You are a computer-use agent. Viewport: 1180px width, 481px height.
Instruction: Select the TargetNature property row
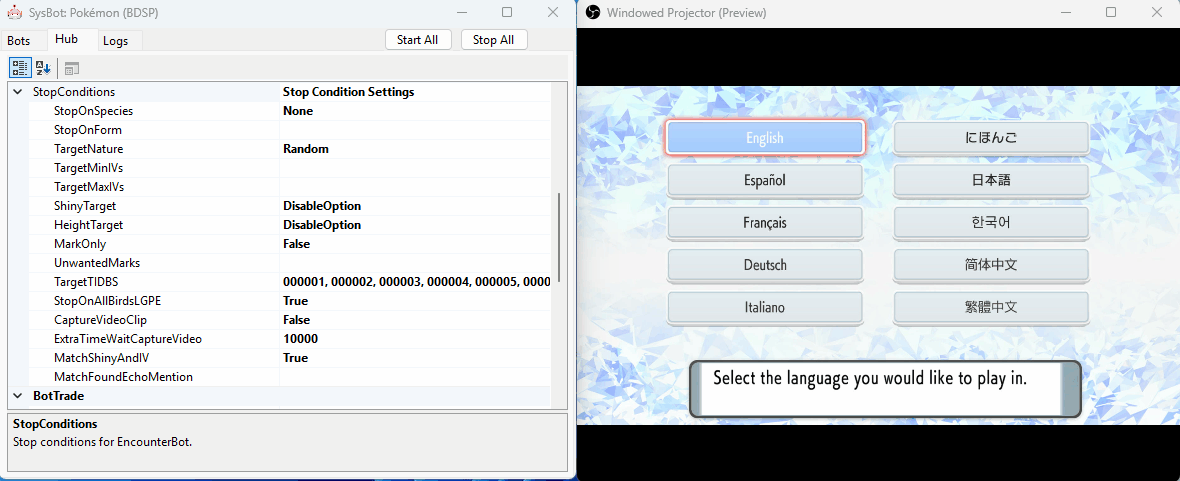(x=290, y=149)
